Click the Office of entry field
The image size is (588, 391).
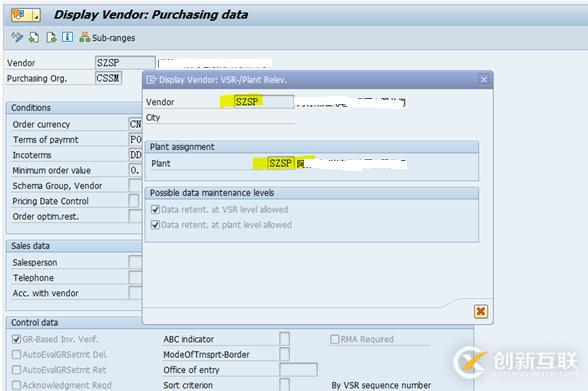click(298, 370)
